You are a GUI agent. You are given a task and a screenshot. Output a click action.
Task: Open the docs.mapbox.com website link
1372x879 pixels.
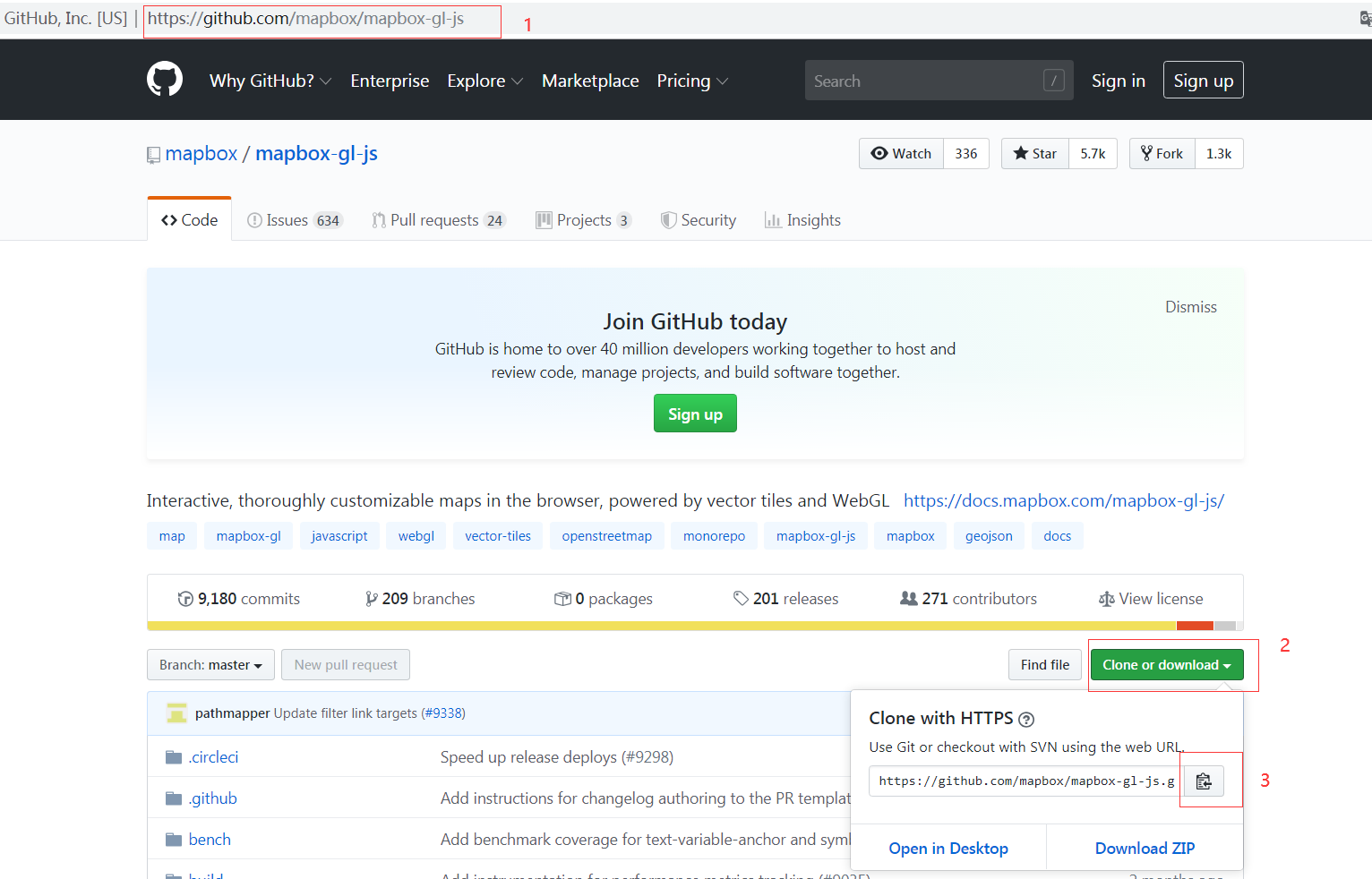tap(1063, 500)
